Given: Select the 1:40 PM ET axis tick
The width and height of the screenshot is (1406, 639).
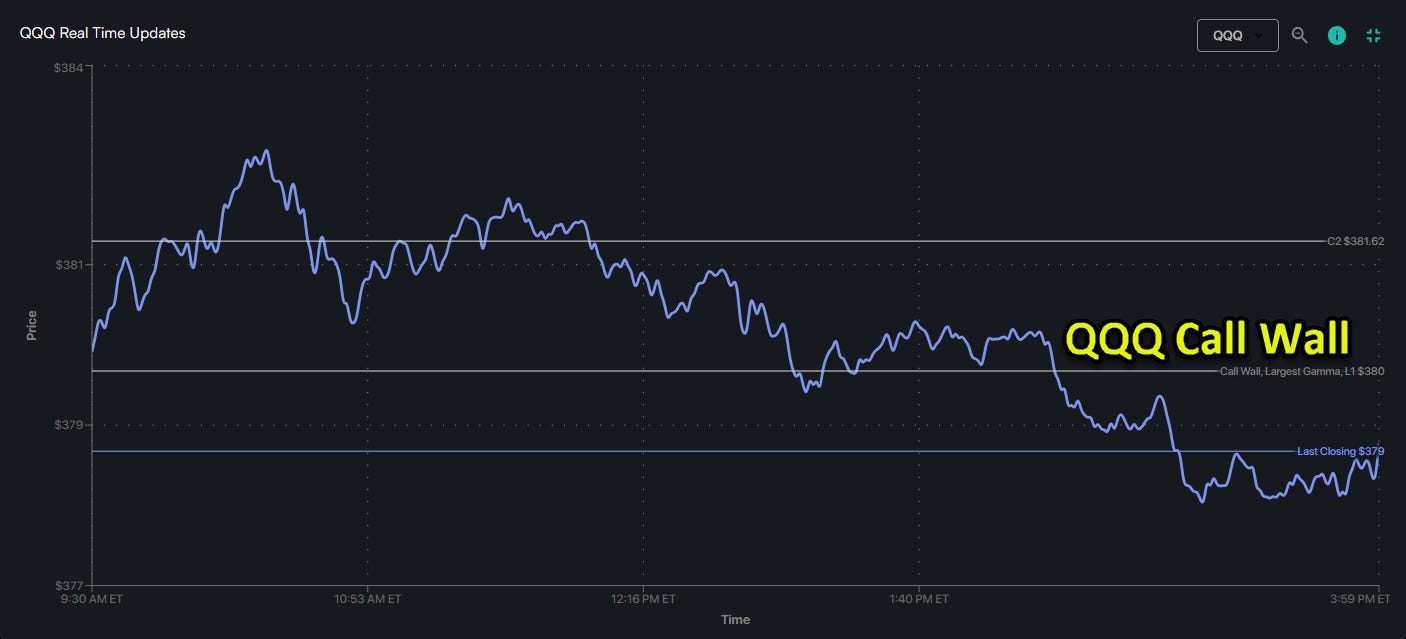Looking at the screenshot, I should [x=917, y=599].
